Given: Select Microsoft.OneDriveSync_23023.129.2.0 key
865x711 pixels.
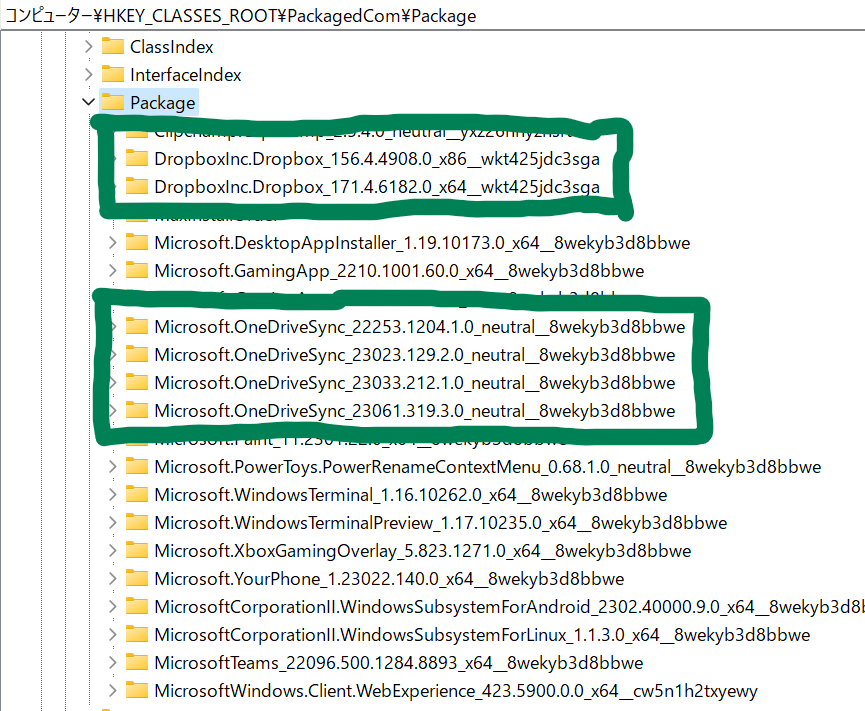Looking at the screenshot, I should click(x=415, y=355).
